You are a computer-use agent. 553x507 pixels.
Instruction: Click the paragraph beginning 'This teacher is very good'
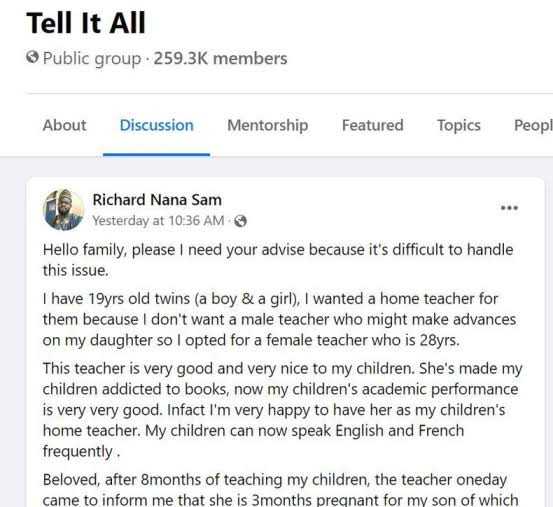tap(282, 410)
